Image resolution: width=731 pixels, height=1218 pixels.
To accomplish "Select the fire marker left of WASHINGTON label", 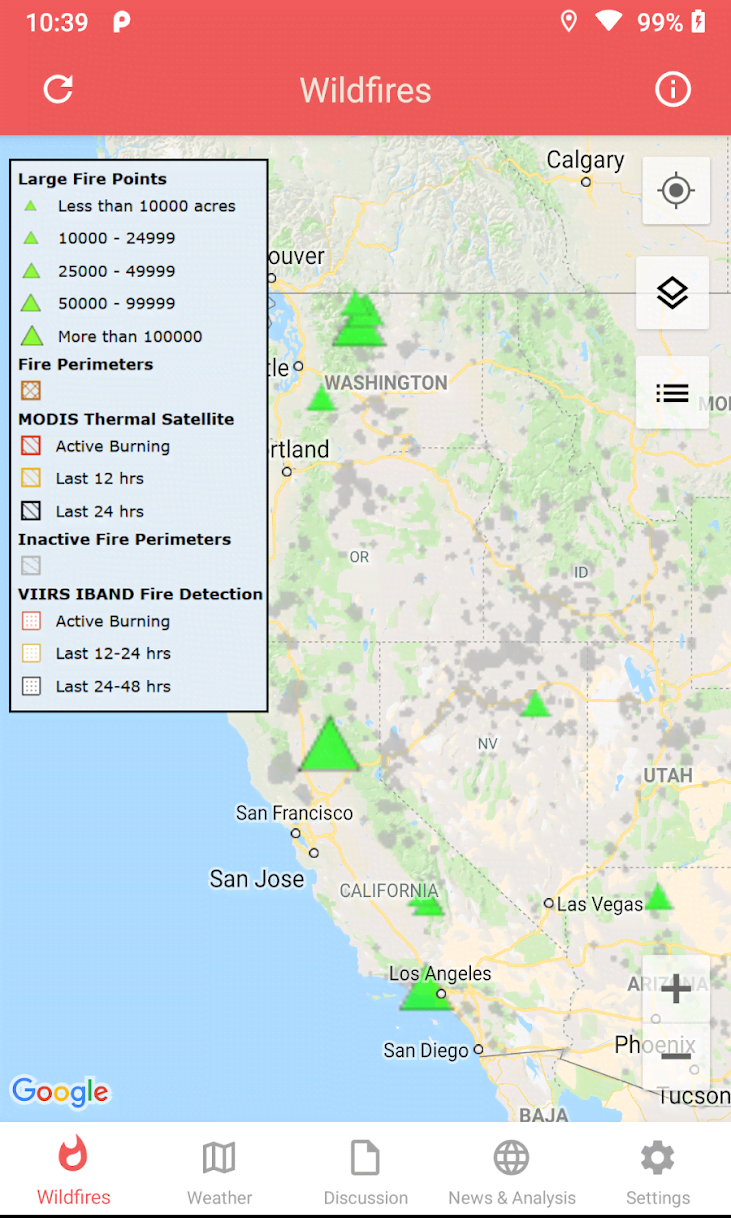I will (321, 398).
